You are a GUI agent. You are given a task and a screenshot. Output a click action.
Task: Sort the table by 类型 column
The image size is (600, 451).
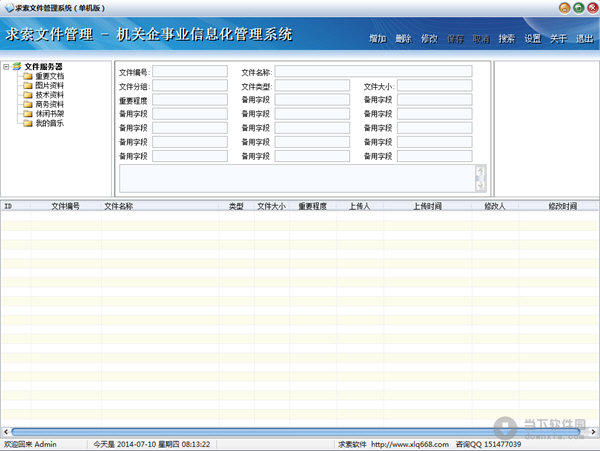tap(236, 206)
